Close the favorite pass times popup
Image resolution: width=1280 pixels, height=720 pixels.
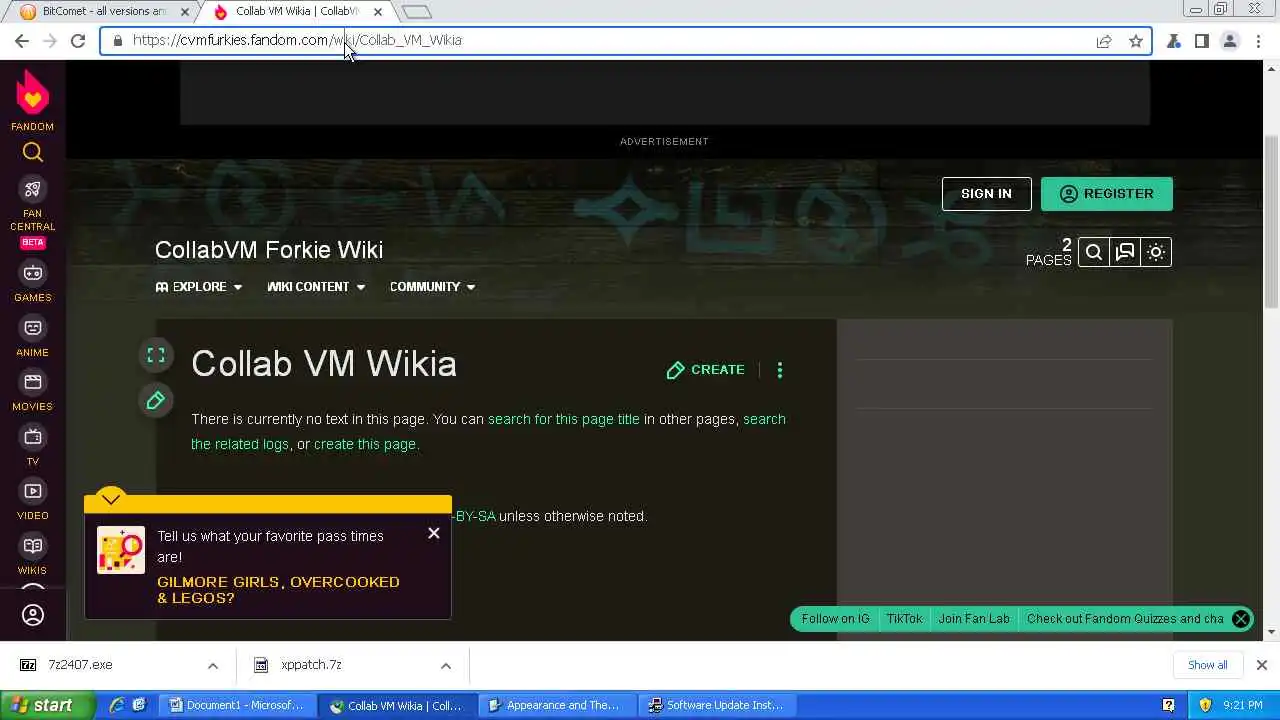pyautogui.click(x=434, y=533)
